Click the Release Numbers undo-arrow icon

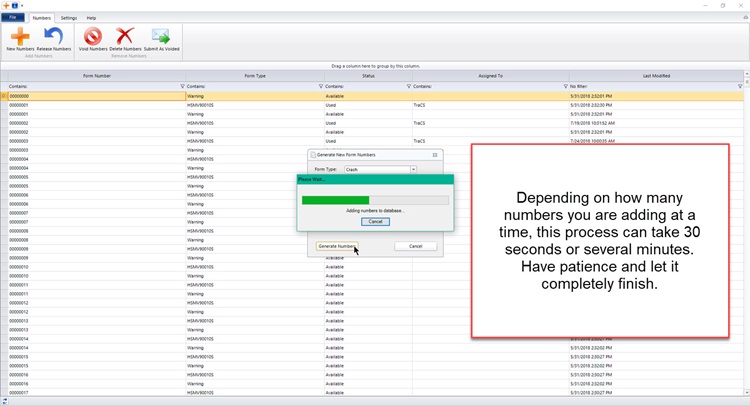pyautogui.click(x=53, y=37)
